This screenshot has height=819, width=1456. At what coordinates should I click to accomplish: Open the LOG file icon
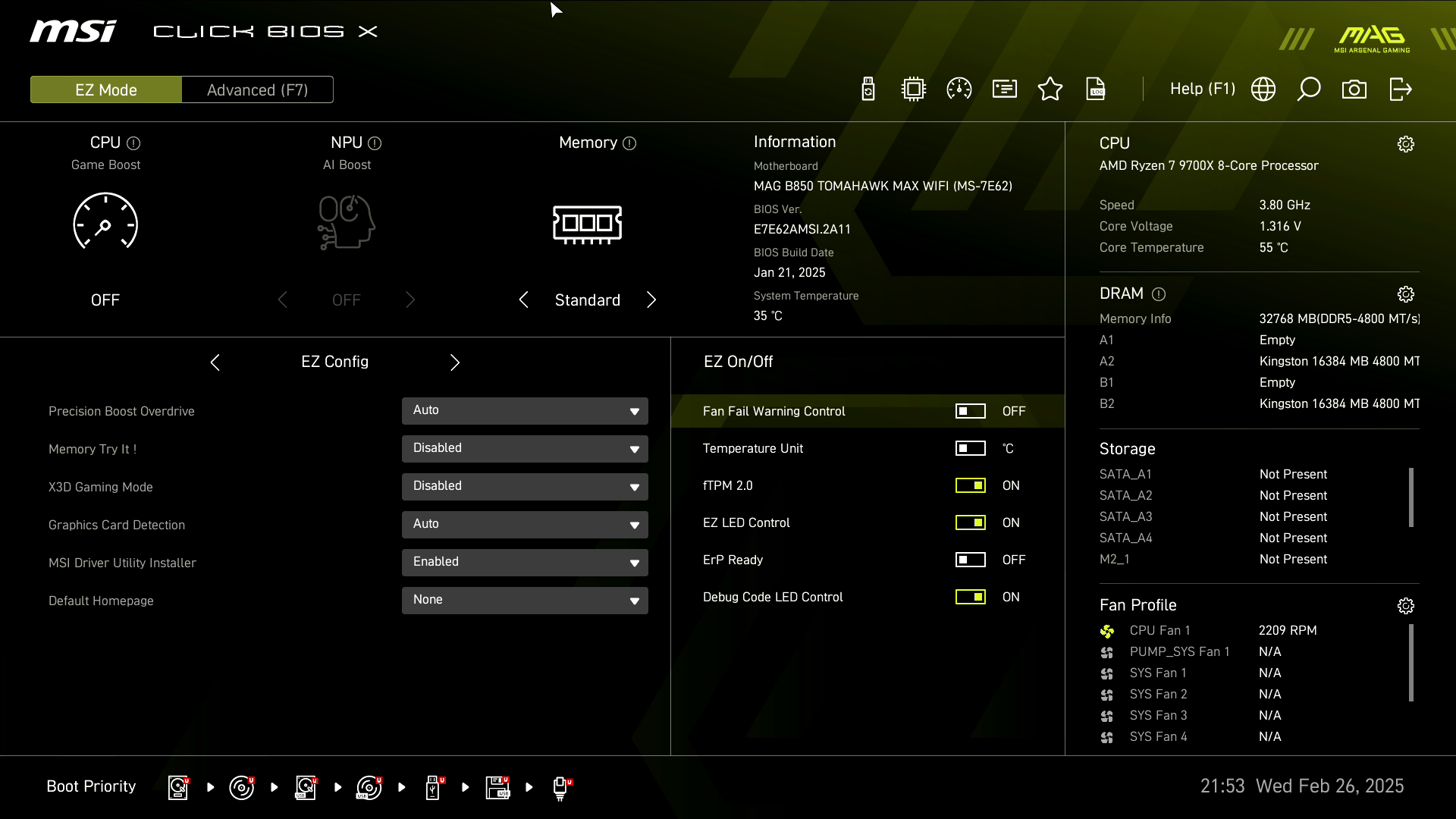1096,89
